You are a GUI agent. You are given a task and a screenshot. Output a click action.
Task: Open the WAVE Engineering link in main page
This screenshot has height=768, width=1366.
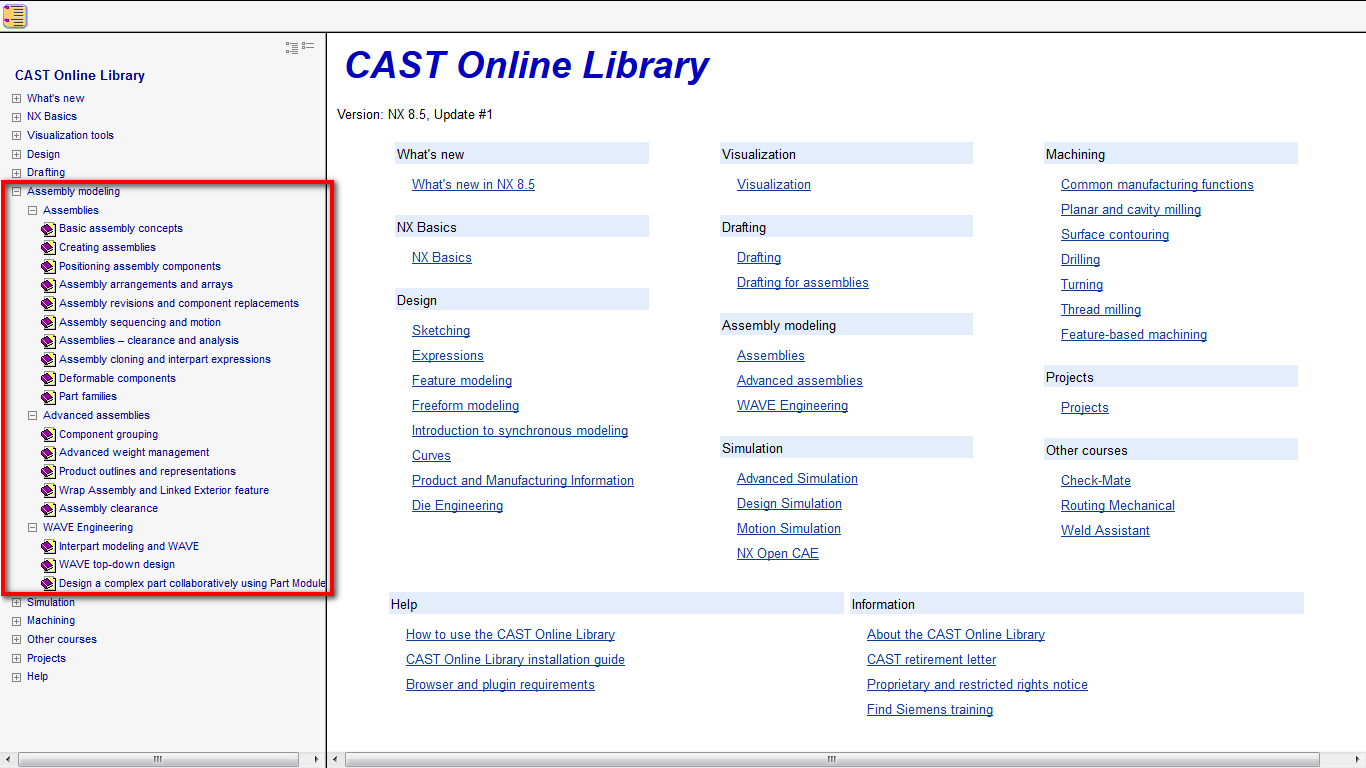click(792, 406)
